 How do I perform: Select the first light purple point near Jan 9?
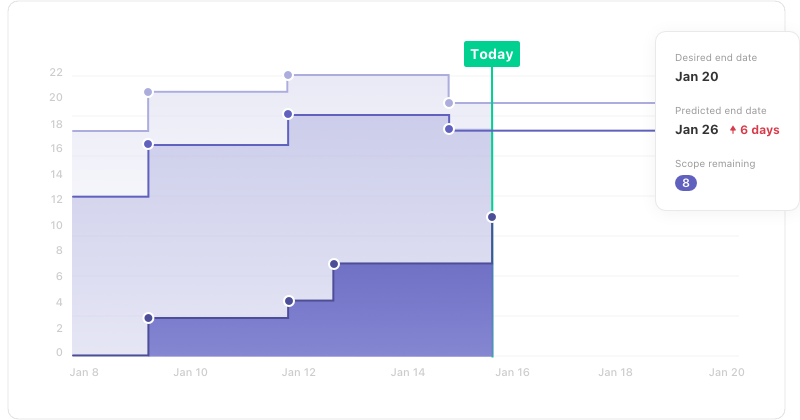148,92
